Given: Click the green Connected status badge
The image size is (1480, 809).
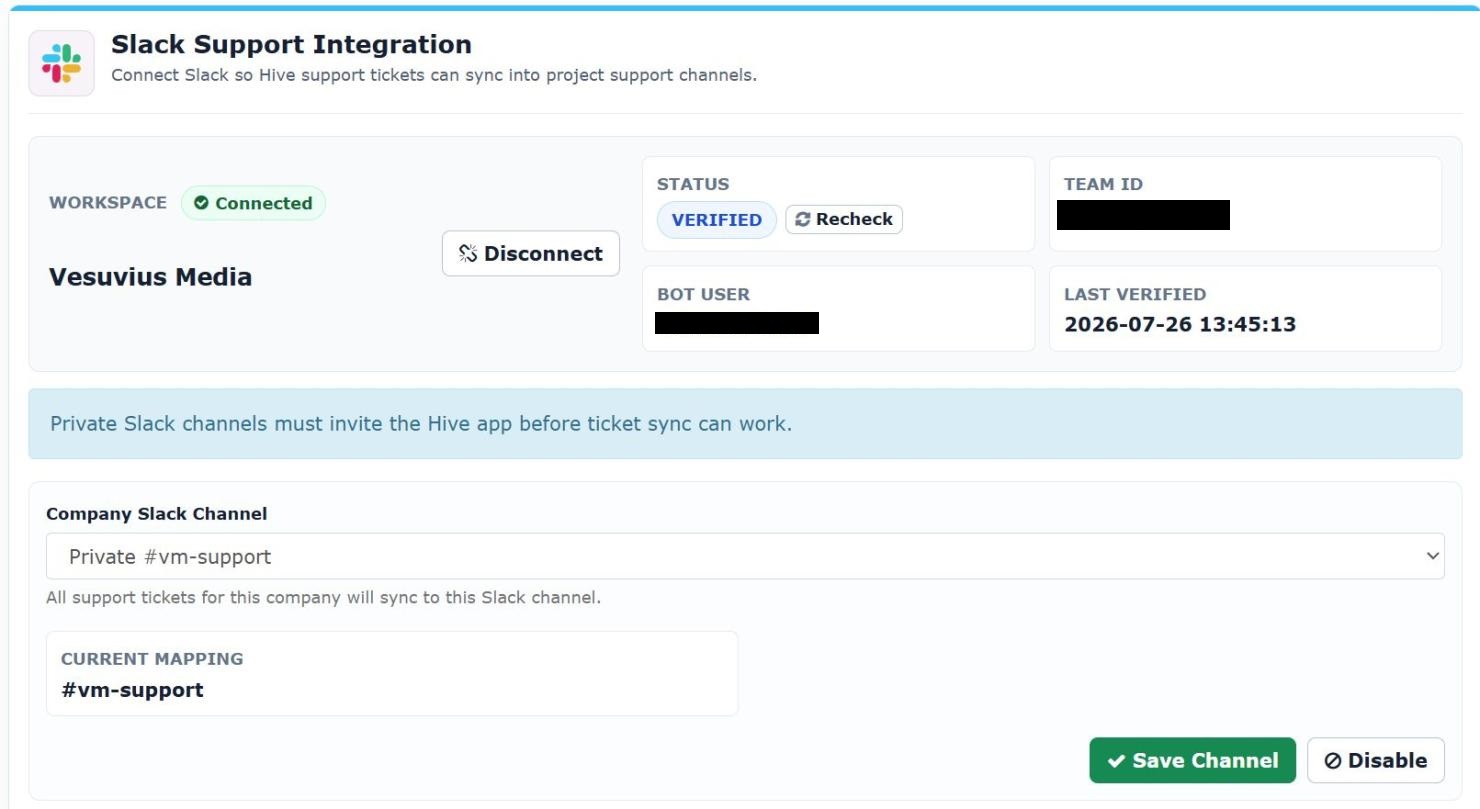Looking at the screenshot, I should 253,203.
